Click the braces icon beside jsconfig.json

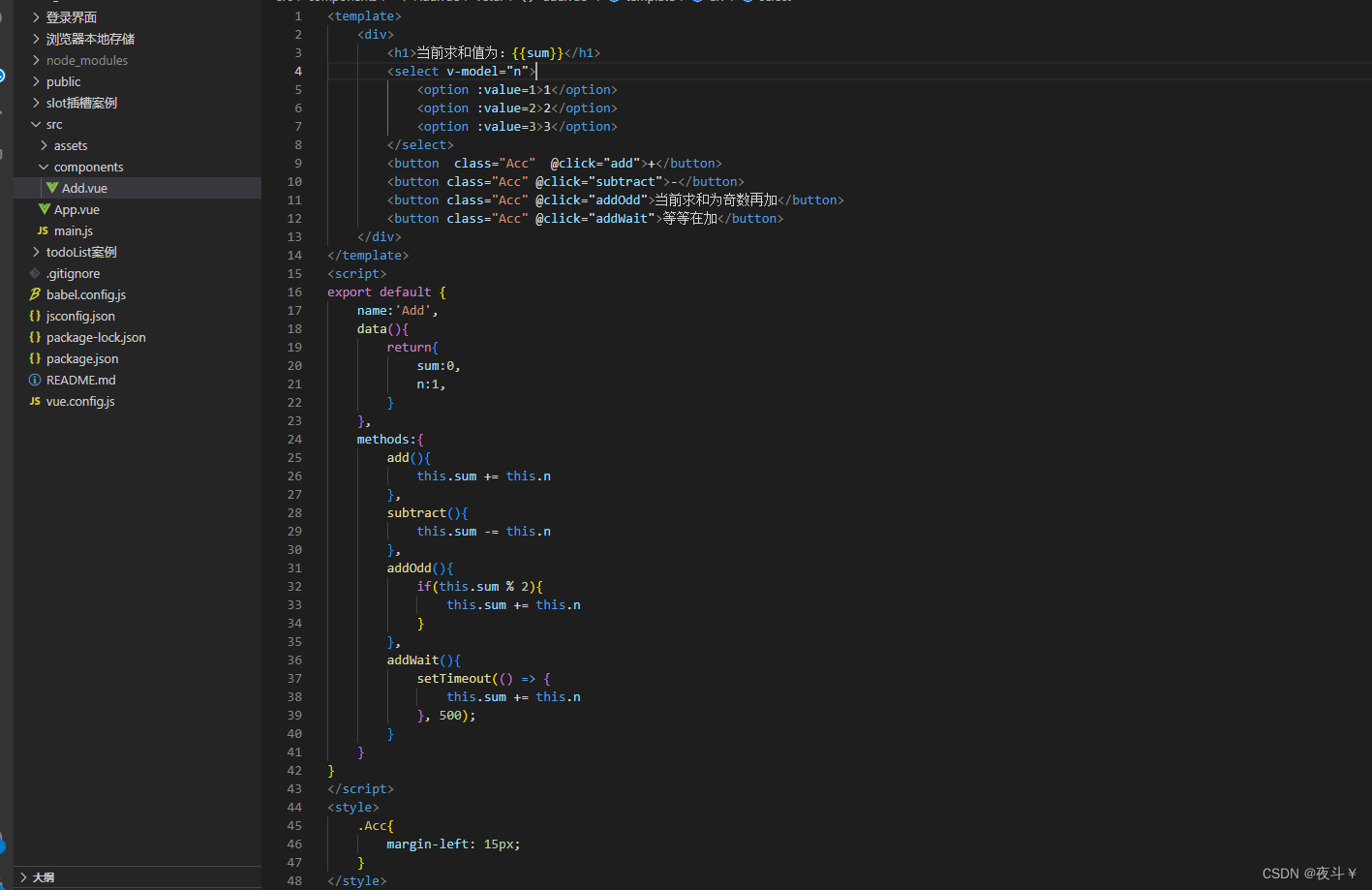[35, 316]
